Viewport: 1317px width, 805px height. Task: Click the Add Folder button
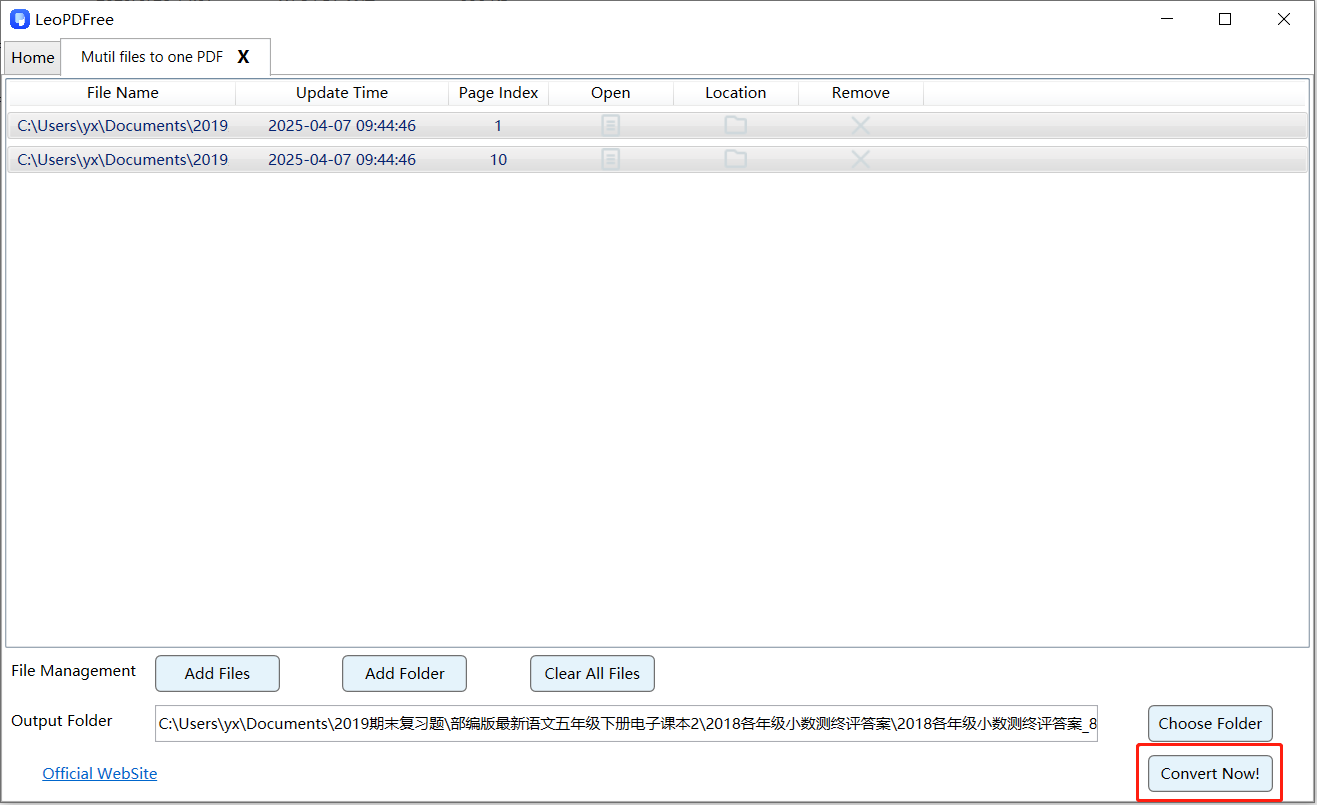coord(405,673)
